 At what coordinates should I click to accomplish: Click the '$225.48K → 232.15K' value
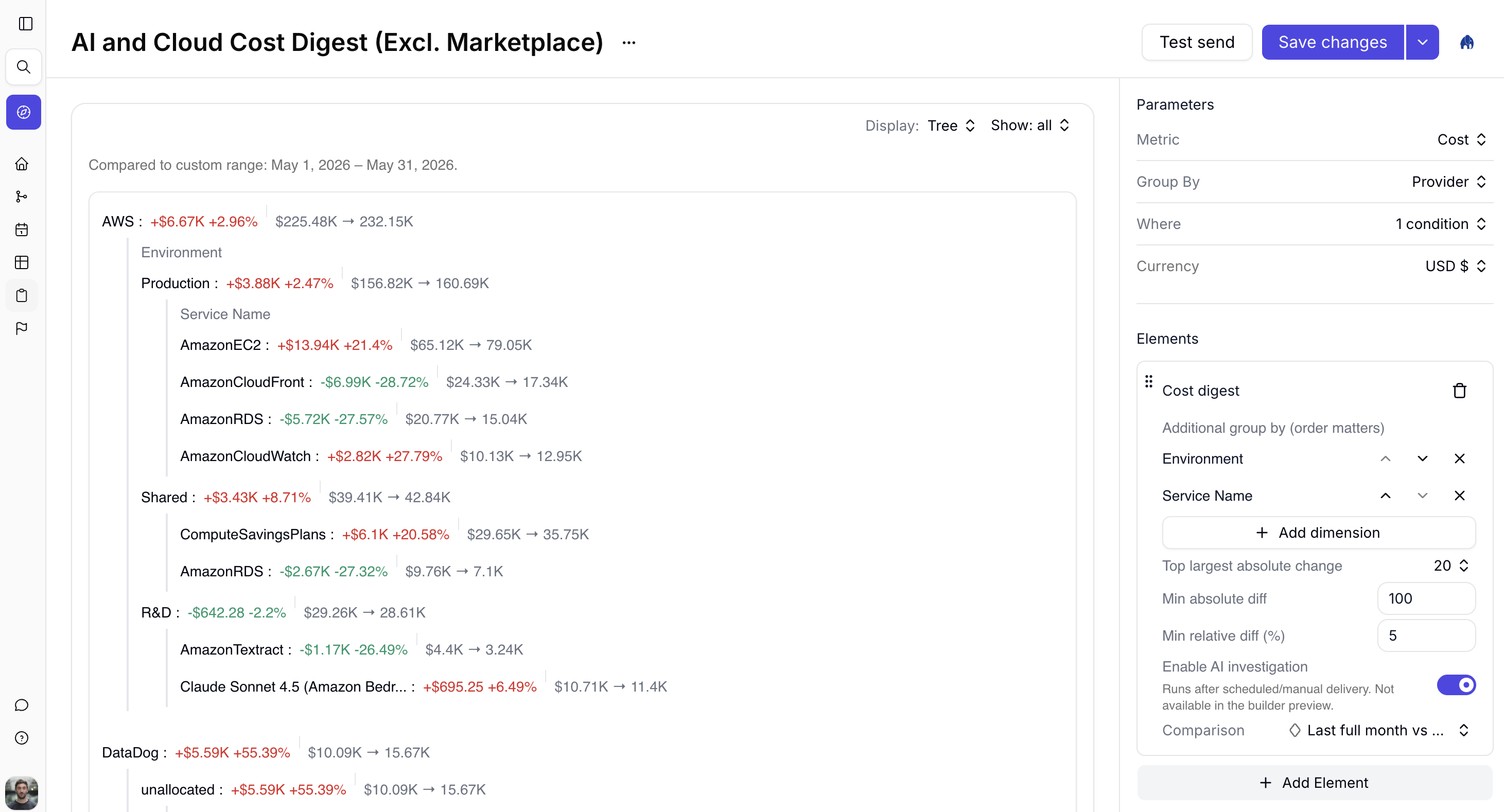tap(344, 222)
